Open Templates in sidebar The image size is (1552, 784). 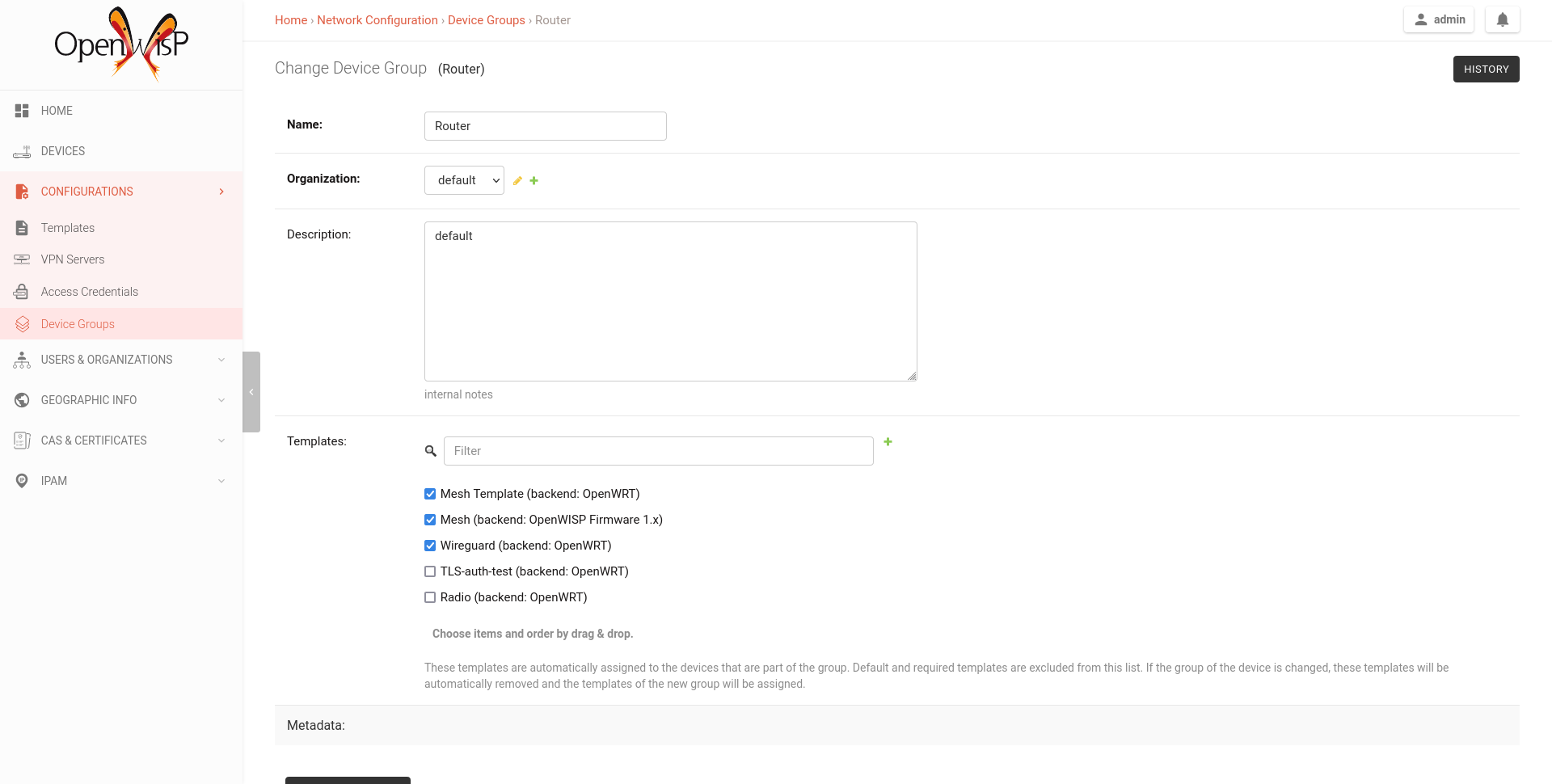coord(121,228)
